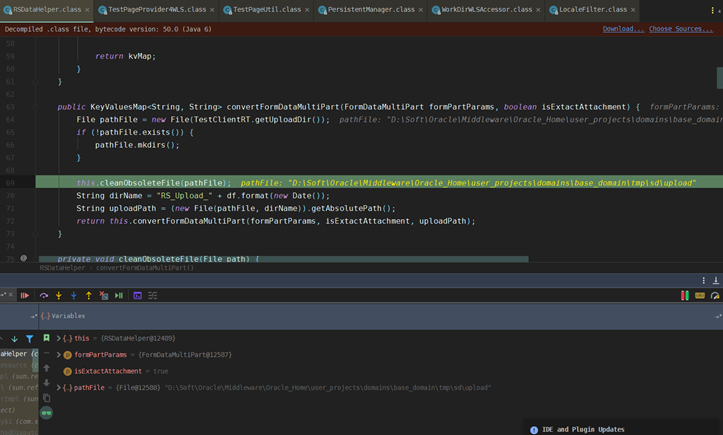The image size is (723, 435).
Task: Toggle breakpoint marker at cleanObsoleteFile method
Action: point(23,259)
